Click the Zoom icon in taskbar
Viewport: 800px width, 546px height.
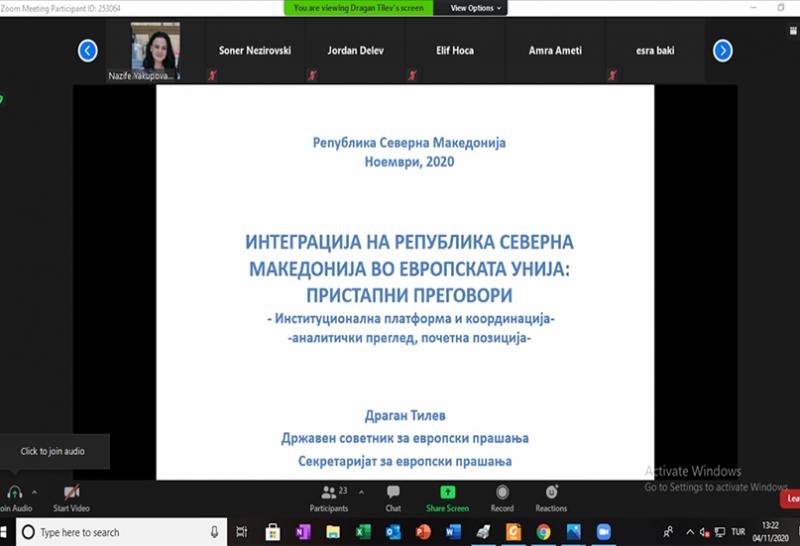(603, 532)
